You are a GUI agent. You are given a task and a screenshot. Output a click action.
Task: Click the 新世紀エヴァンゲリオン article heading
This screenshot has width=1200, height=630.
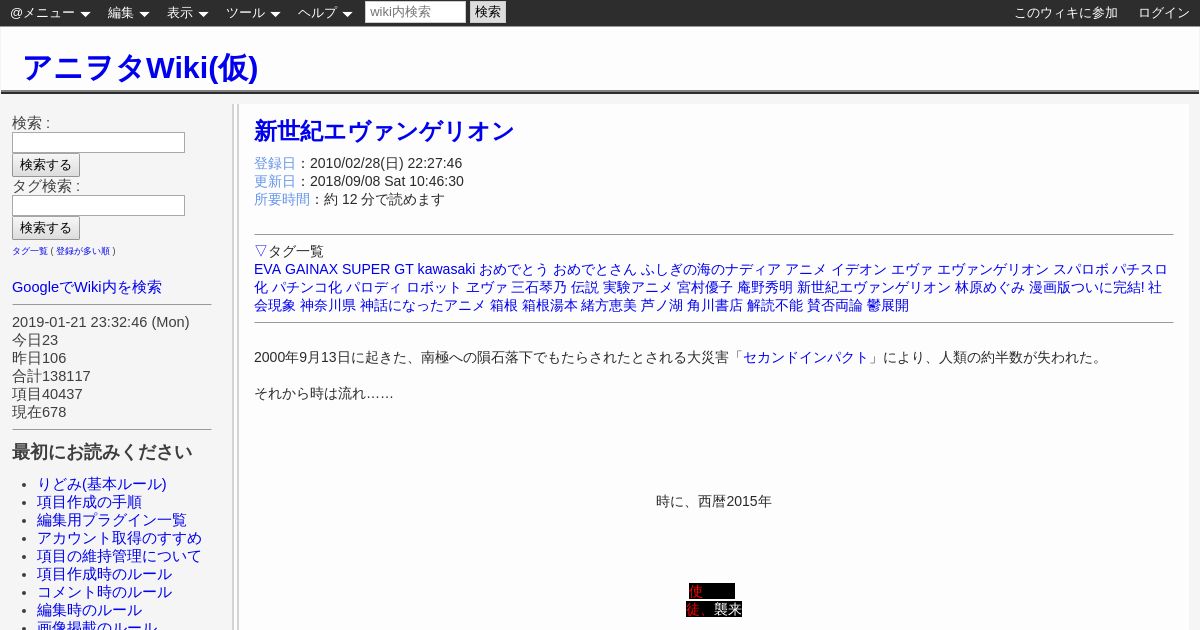coord(384,131)
